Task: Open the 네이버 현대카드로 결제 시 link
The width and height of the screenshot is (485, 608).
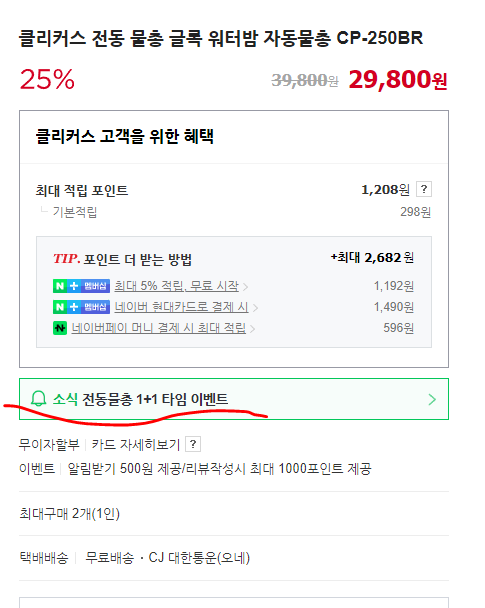Action: tap(181, 307)
